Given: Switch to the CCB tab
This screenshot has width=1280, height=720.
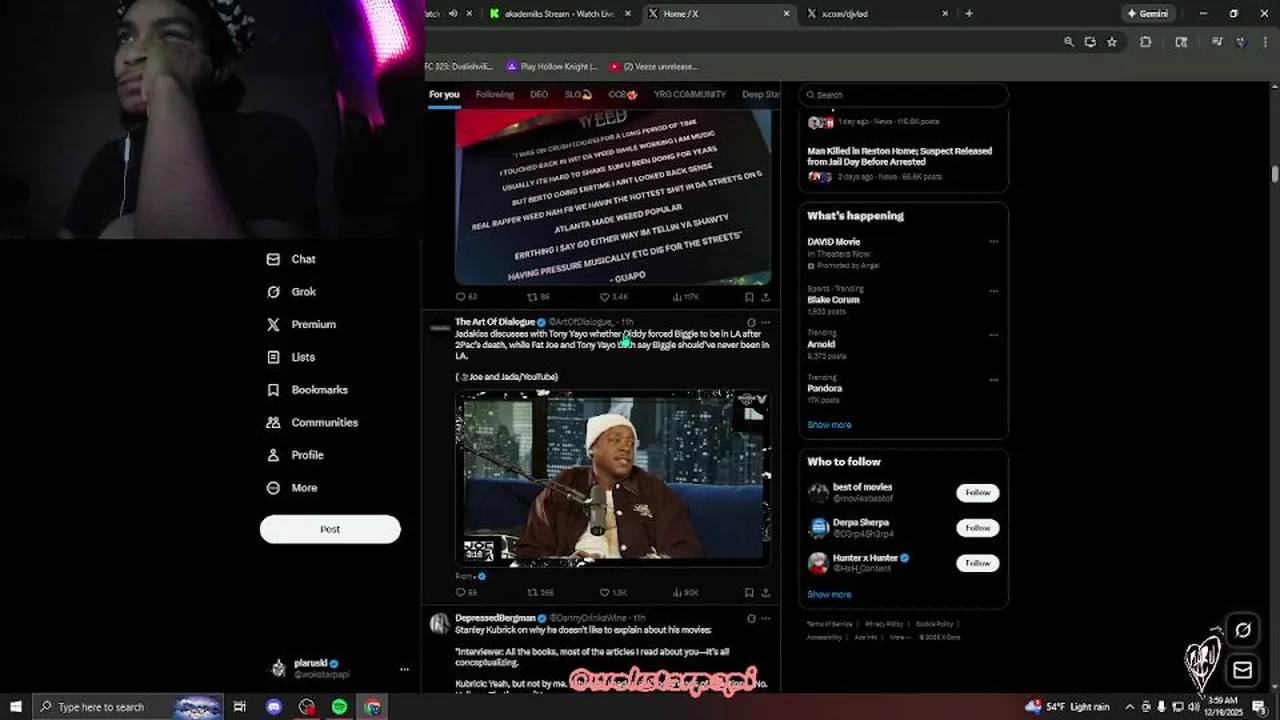Looking at the screenshot, I should click(623, 94).
